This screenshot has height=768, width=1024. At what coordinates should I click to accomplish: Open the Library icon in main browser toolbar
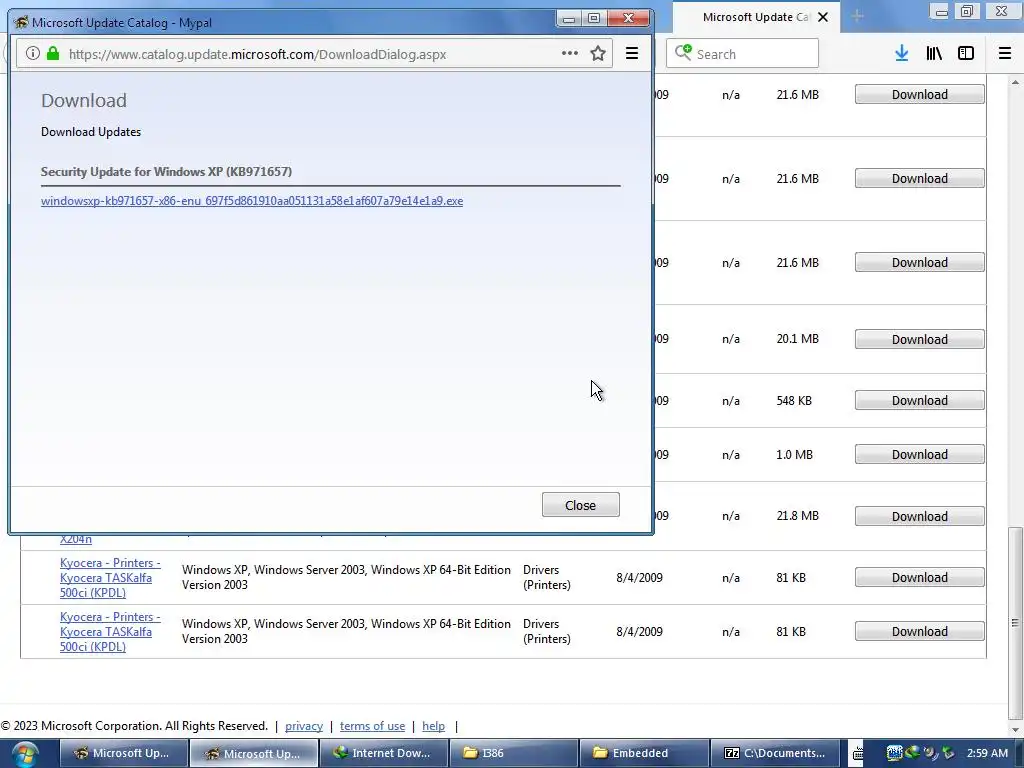pos(934,54)
